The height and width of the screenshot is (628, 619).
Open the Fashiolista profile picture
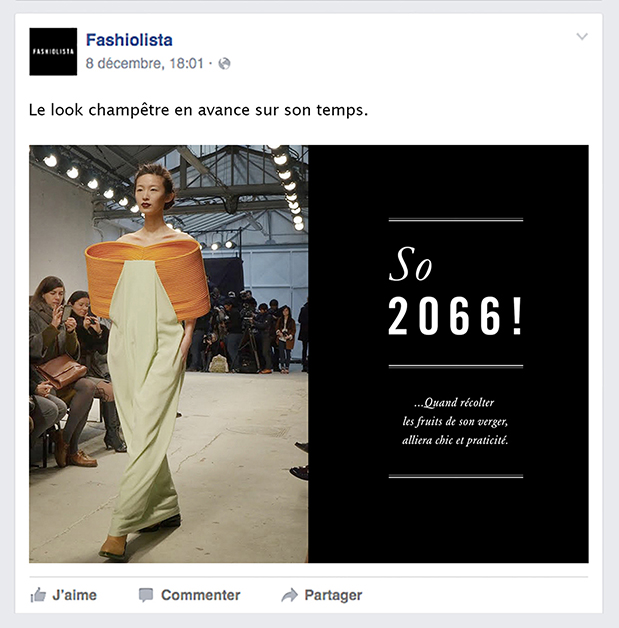[x=53, y=52]
